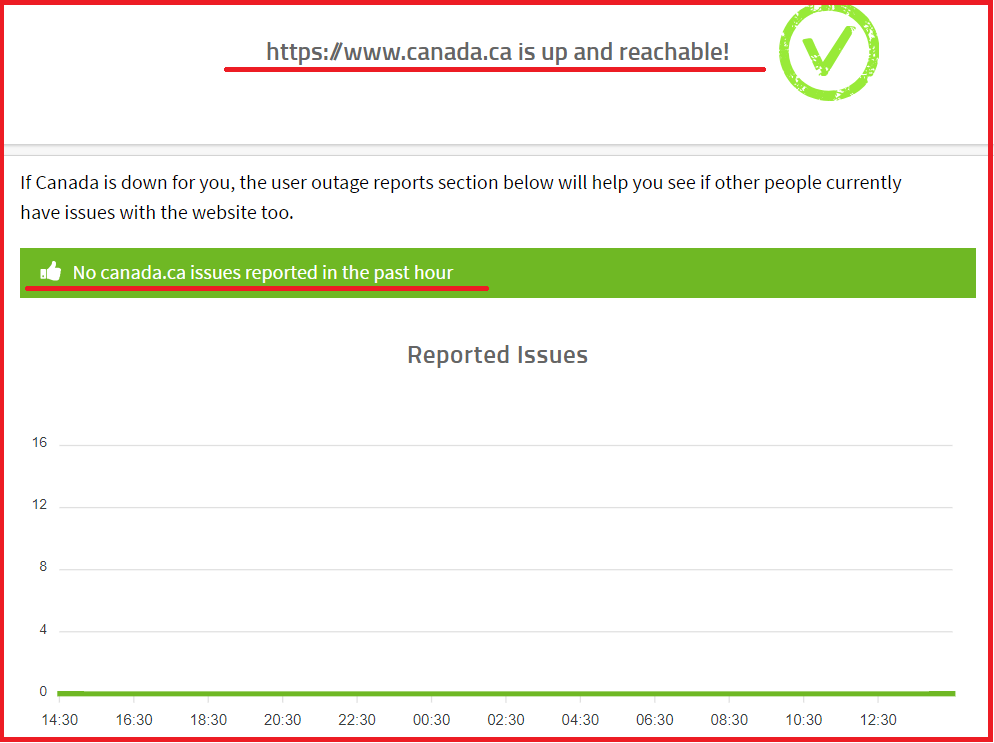Click the y-axis label 0
994x743 pixels.
(x=43, y=691)
